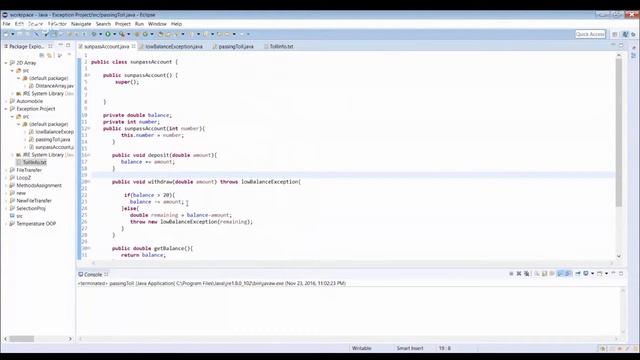
Task: Click Remove Launch X in Console toolbar
Action: click(x=519, y=273)
